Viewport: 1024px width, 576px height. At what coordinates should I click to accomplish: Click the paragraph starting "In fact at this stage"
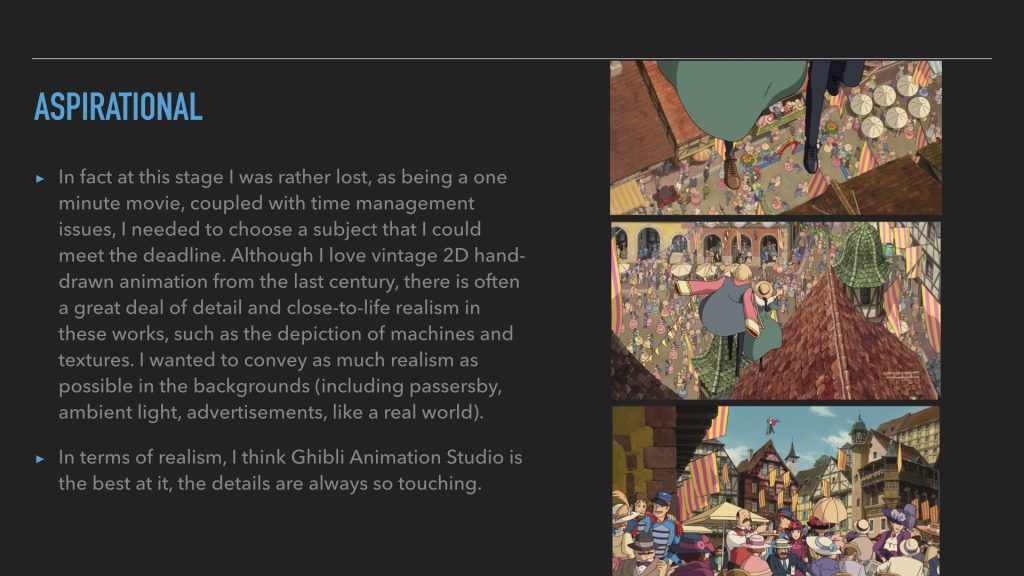(x=292, y=295)
